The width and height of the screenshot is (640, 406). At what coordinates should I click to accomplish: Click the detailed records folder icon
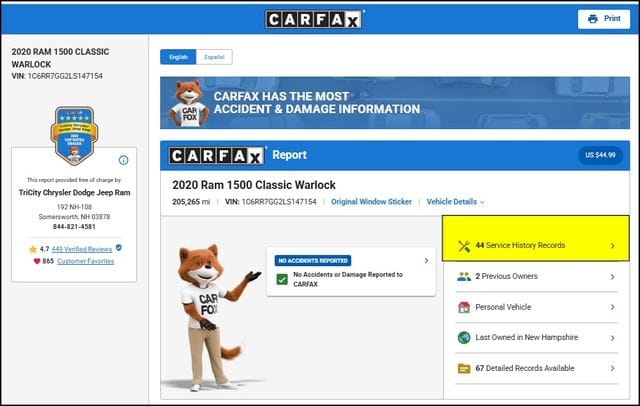pos(464,368)
